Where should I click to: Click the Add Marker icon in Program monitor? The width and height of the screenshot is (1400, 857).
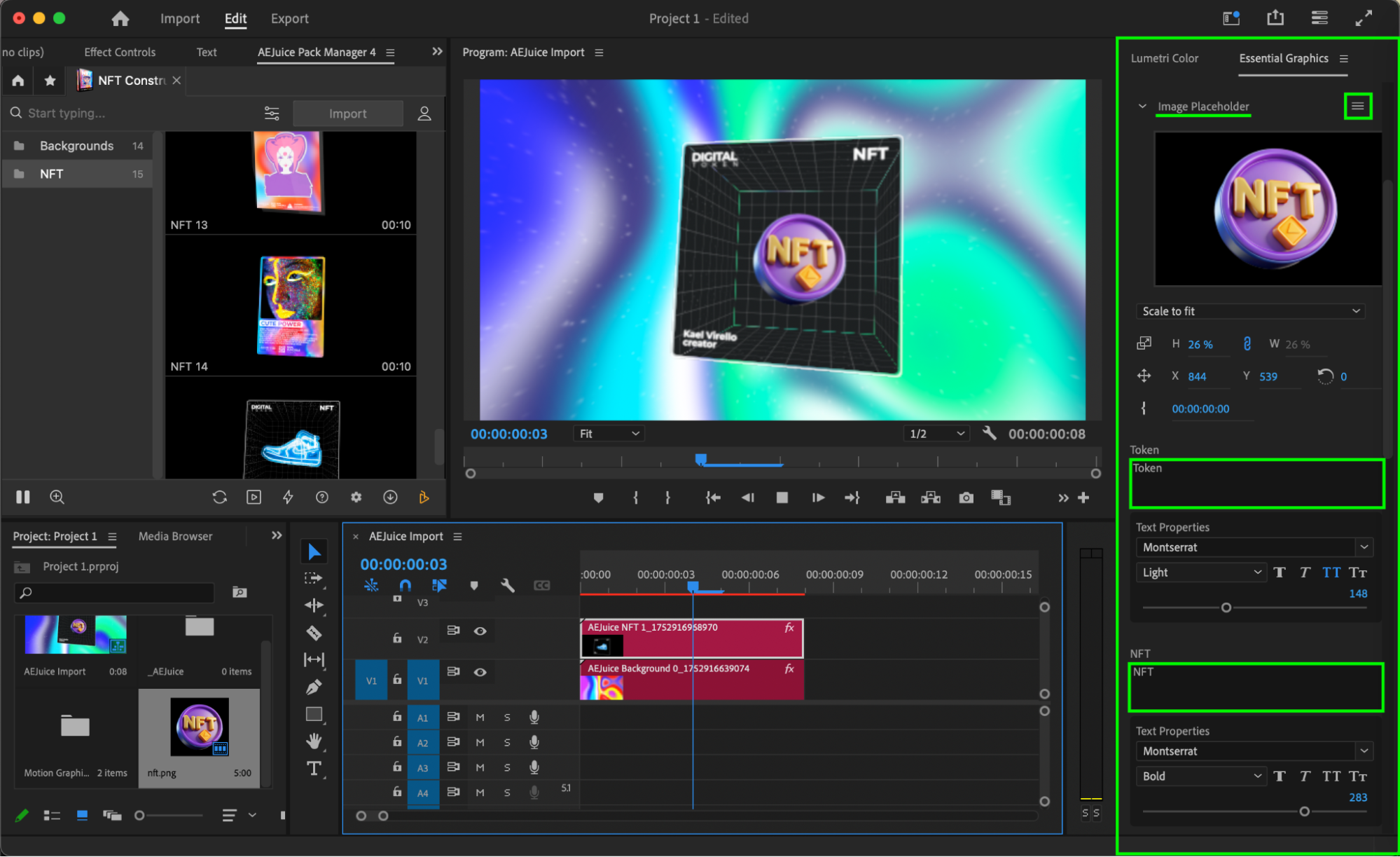tap(597, 498)
